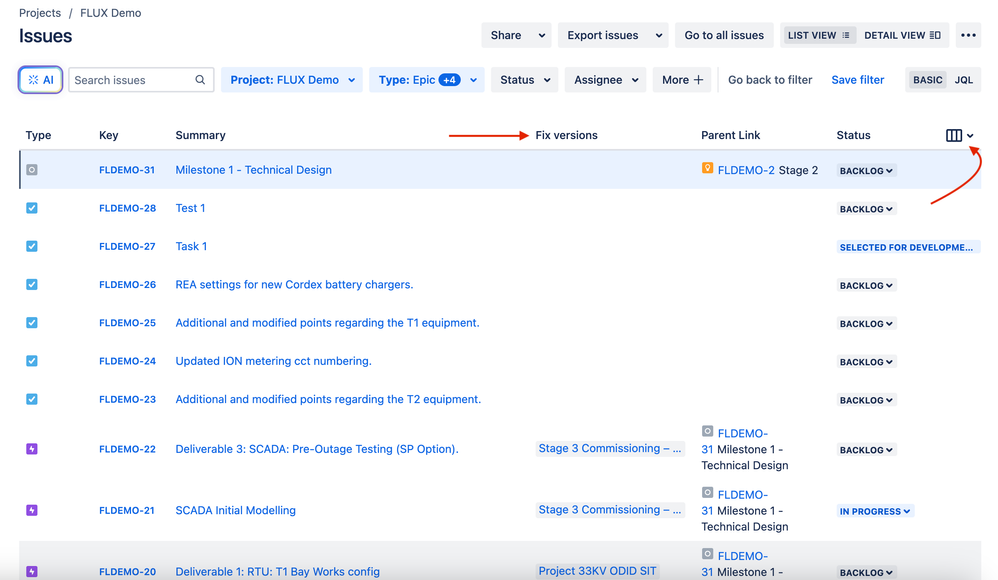The height and width of the screenshot is (580, 998).
Task: Click the parent link icon in FLDEMO-21 row
Action: 707,492
